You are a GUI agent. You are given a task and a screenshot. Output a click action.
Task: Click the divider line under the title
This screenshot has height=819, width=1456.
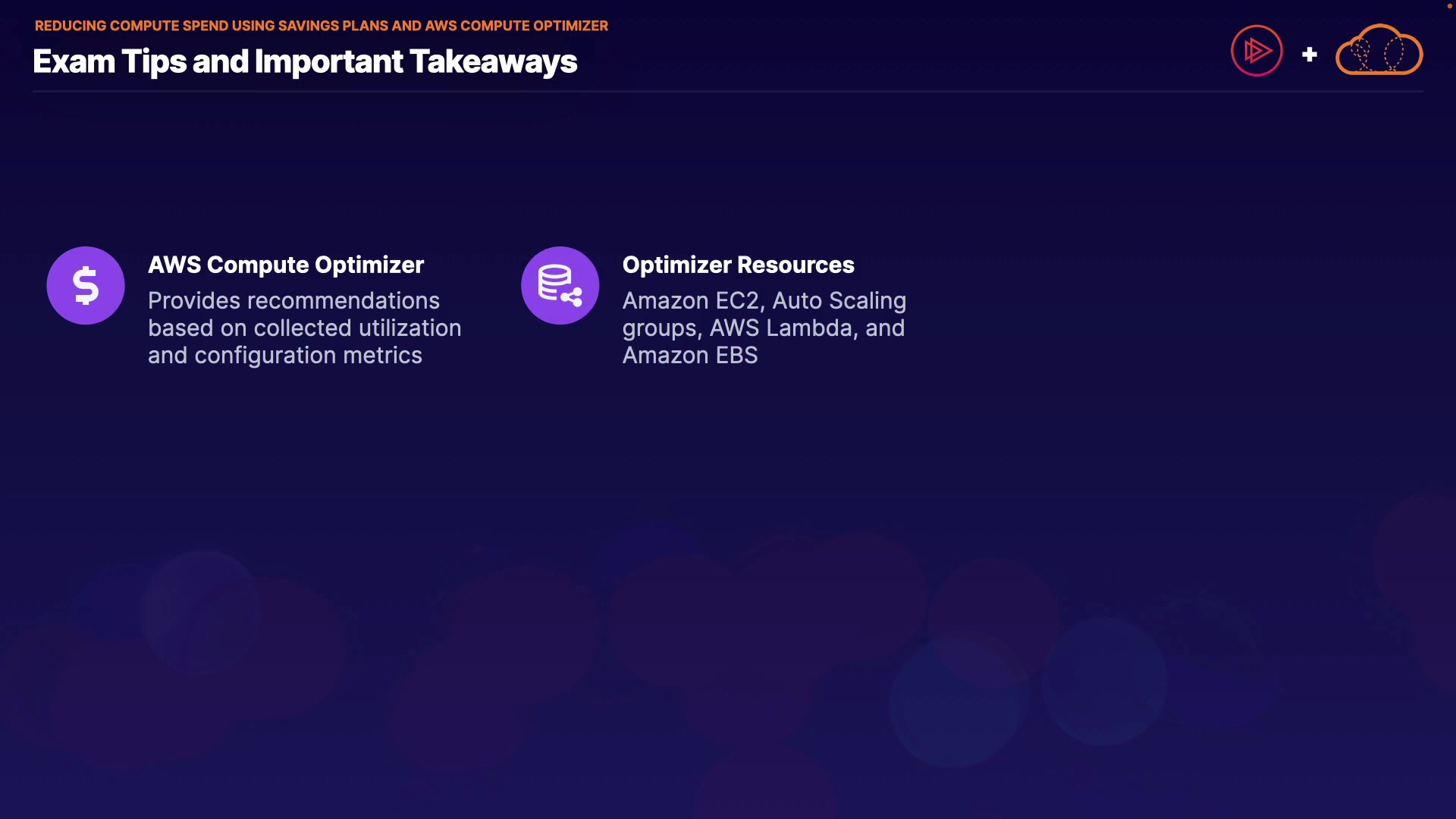[x=728, y=92]
